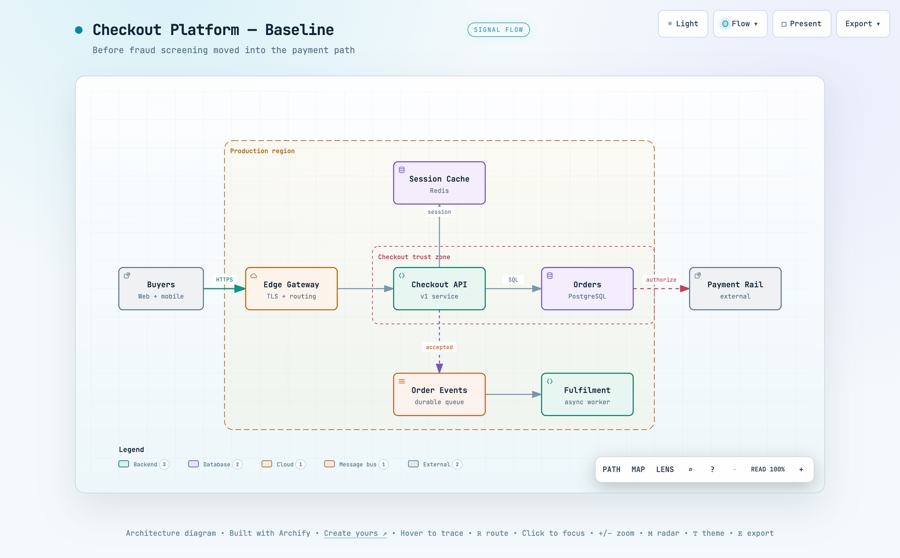The image size is (900, 558).
Task: Click the Checkout Platform — Baseline title
Action: click(213, 30)
